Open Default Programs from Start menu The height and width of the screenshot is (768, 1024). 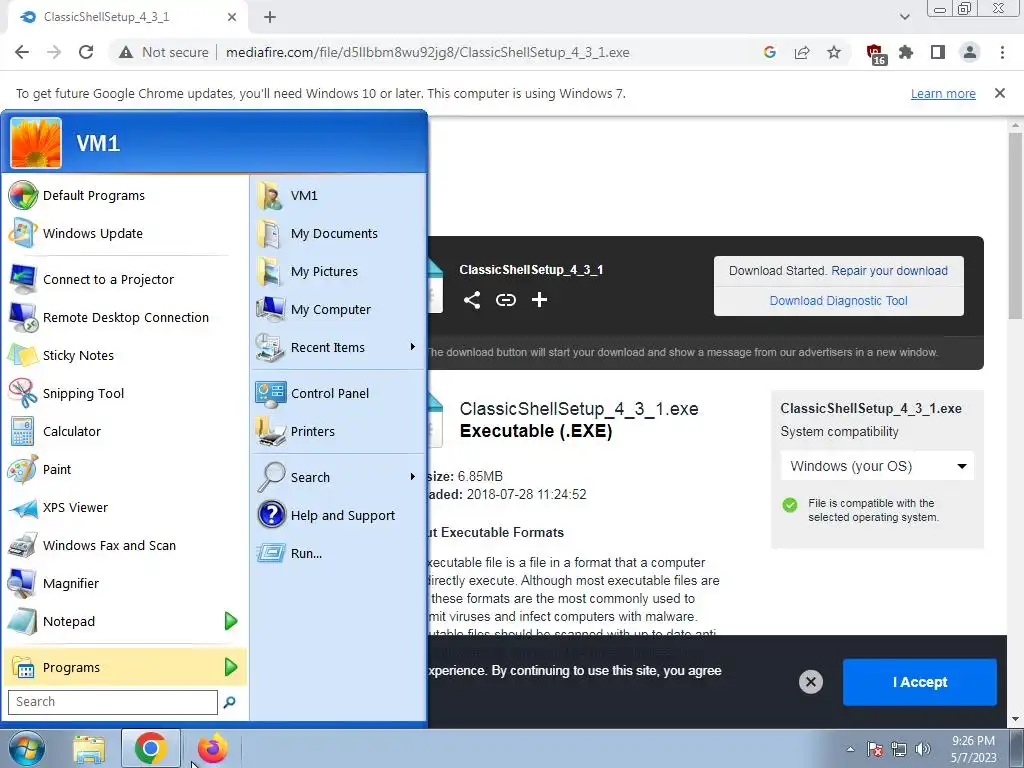coord(124,195)
